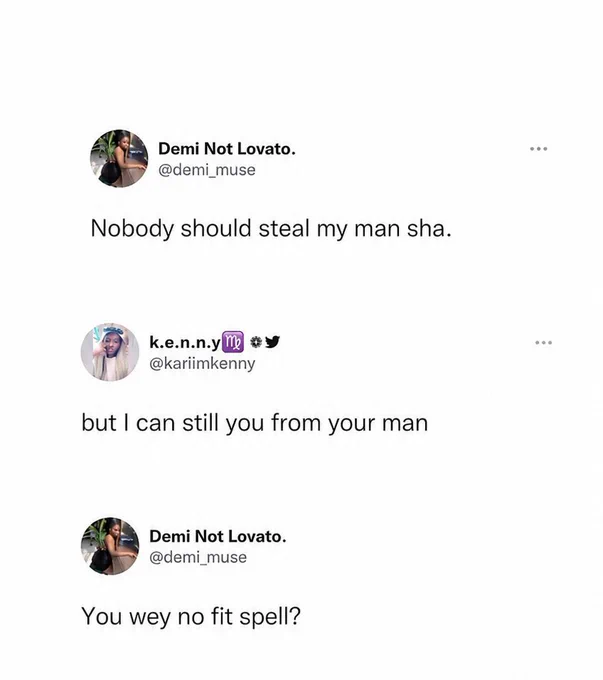This screenshot has height=680, width=603.
Task: Click the black flower emoji after k.e.n.n.y
Action: (257, 342)
